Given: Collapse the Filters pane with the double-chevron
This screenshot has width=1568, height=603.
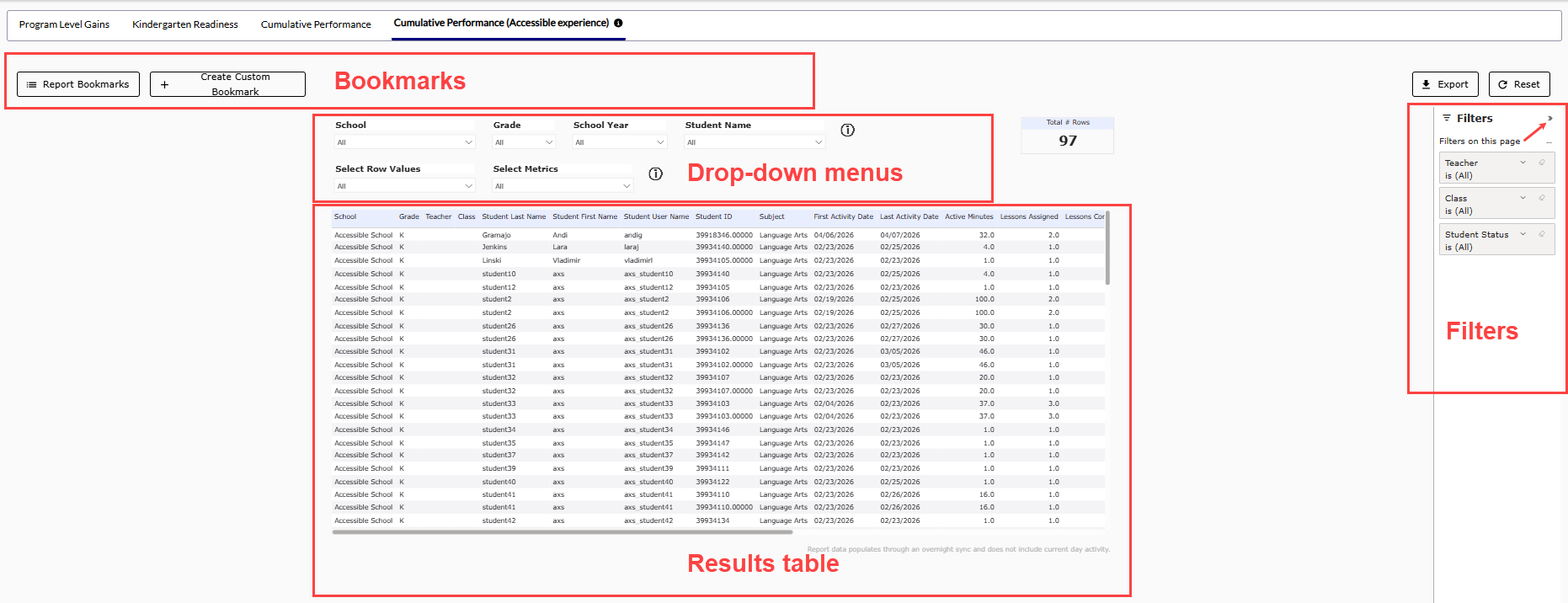Looking at the screenshot, I should (x=1549, y=119).
